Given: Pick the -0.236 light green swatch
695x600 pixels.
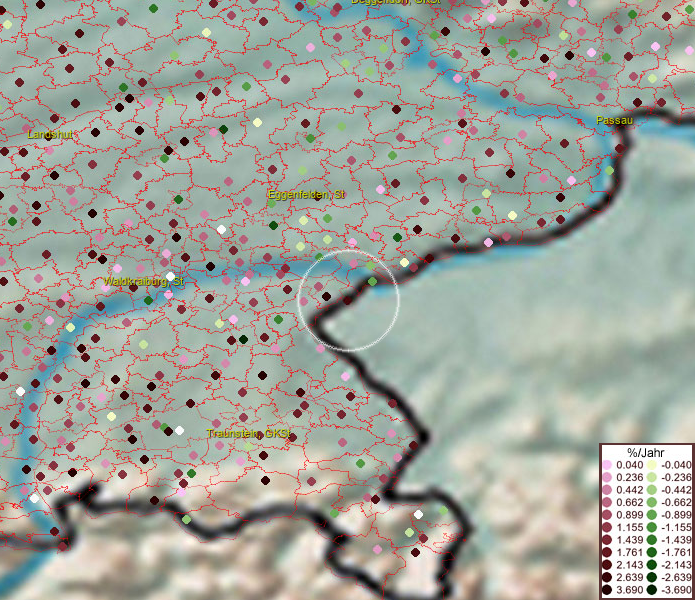Looking at the screenshot, I should click(x=652, y=477).
